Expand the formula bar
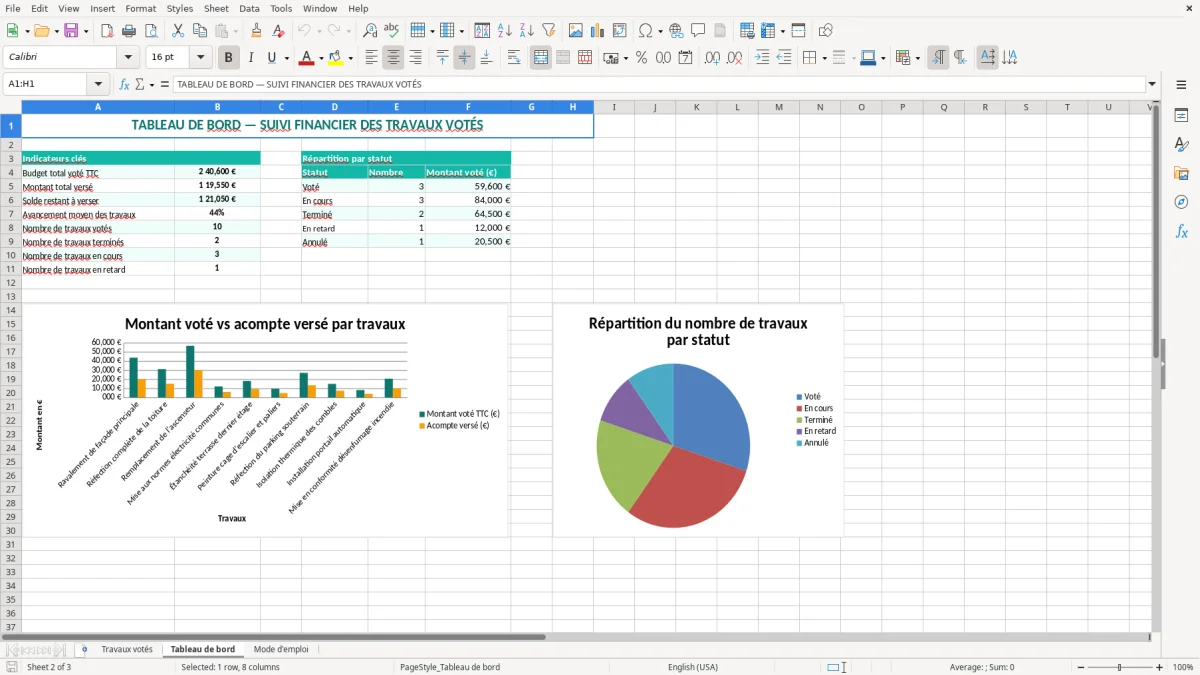The width and height of the screenshot is (1200, 675). point(1152,84)
